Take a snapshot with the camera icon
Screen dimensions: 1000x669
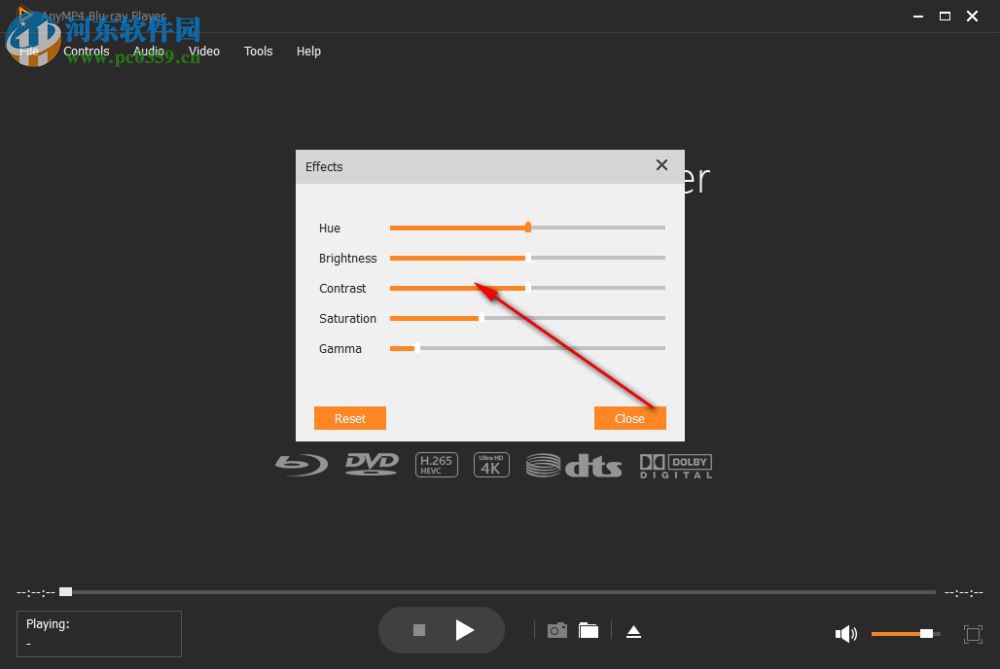pos(557,631)
